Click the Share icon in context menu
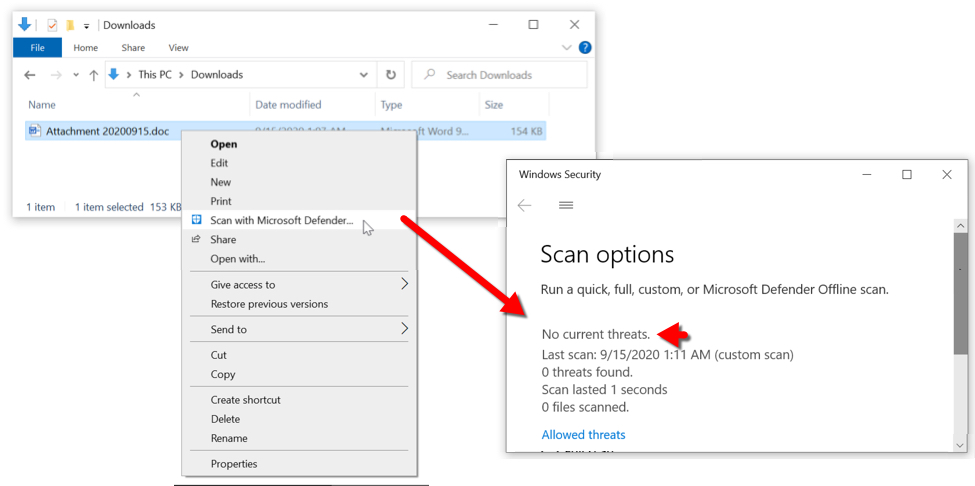This screenshot has width=975, height=486. point(196,239)
